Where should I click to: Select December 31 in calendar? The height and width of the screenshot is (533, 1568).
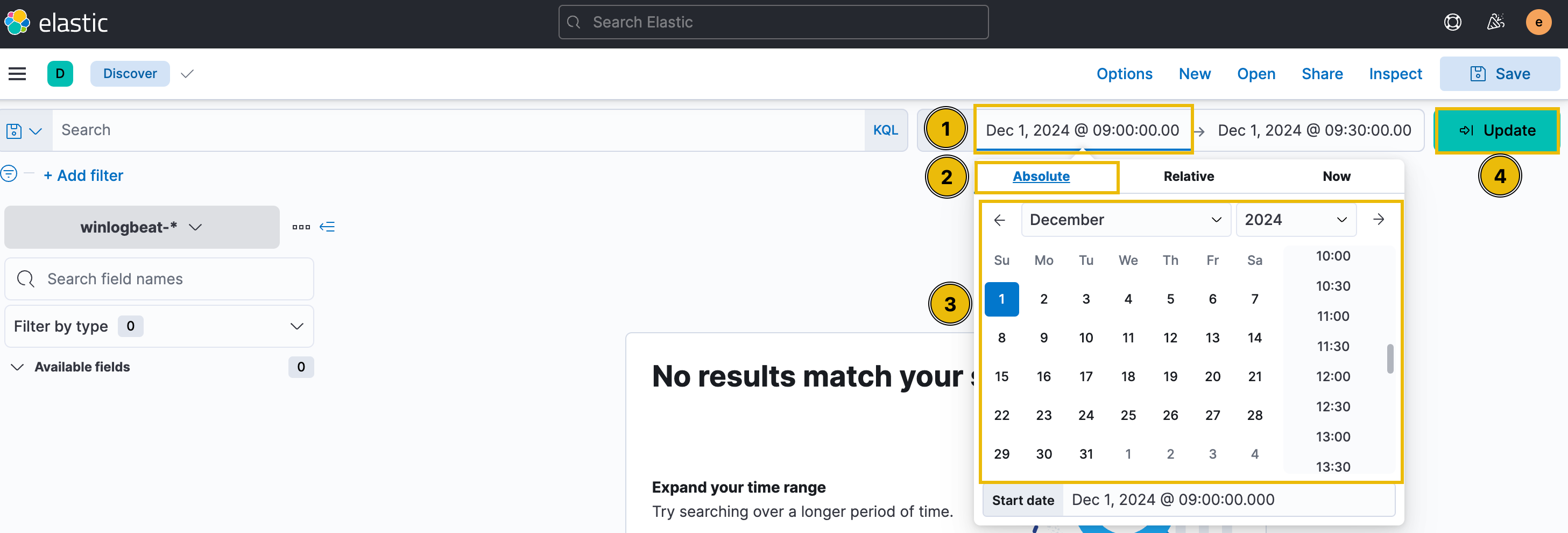1086,454
